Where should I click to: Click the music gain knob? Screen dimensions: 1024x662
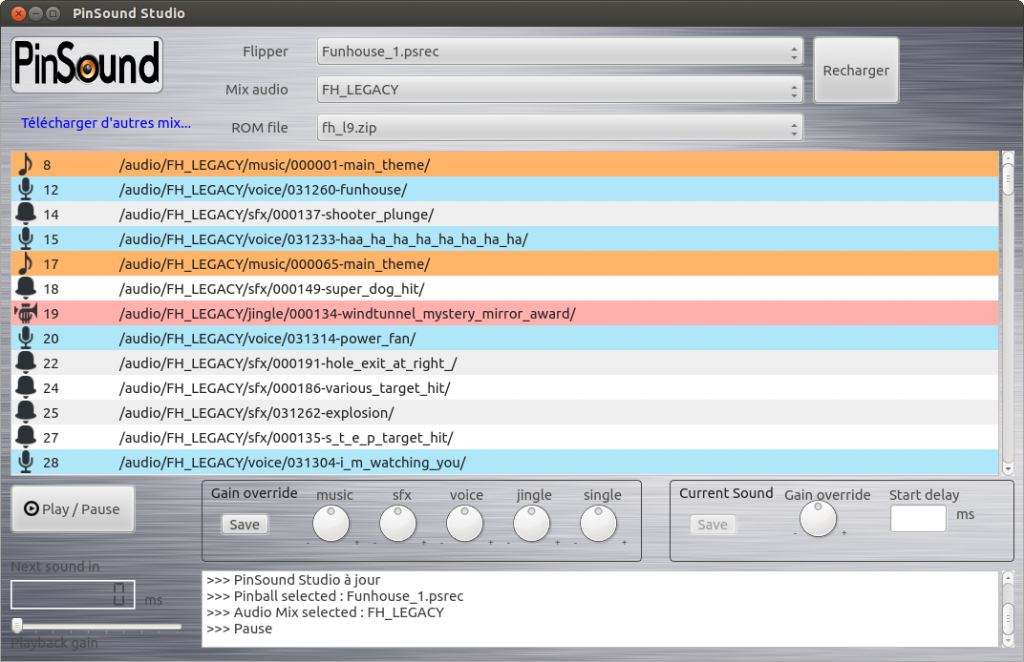[331, 523]
